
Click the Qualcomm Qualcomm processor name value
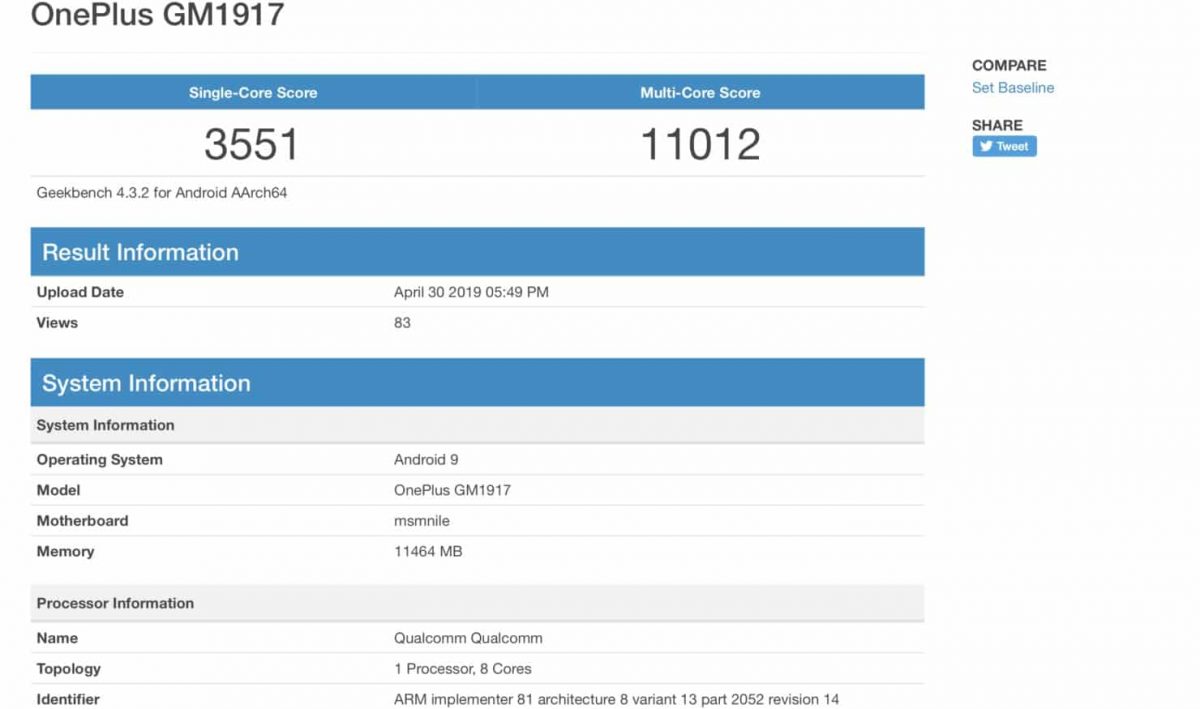[x=468, y=638]
